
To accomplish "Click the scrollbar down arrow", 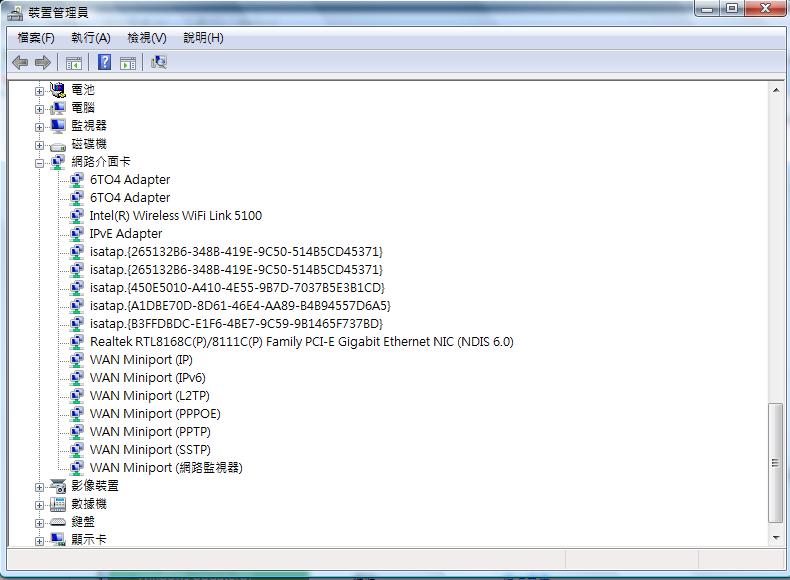I will point(776,538).
